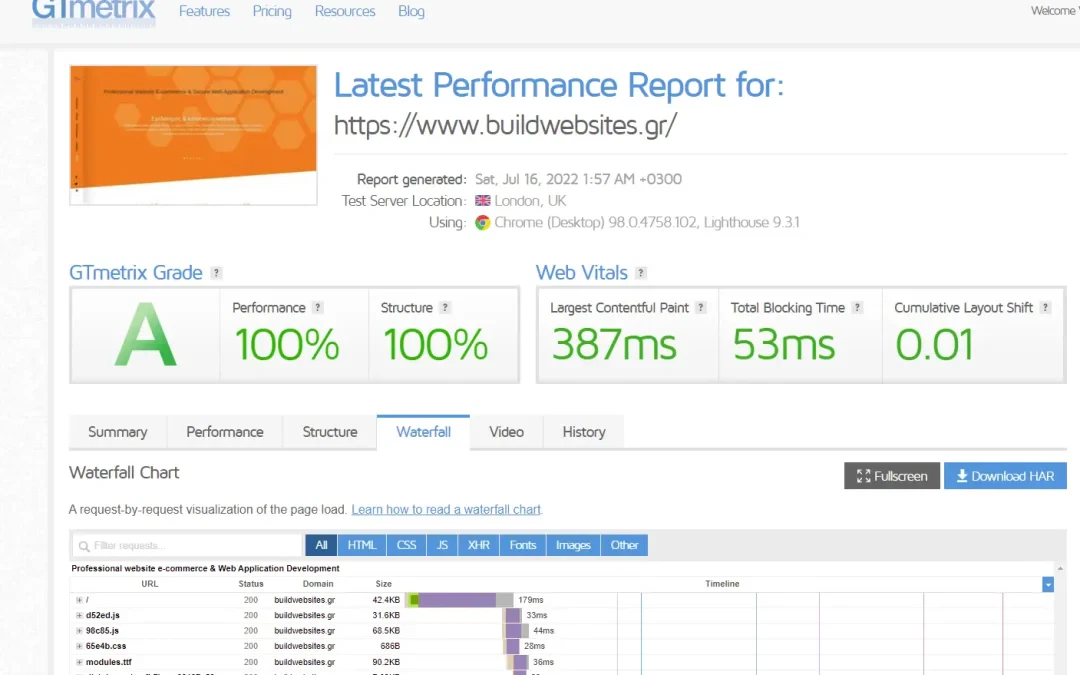Image resolution: width=1080 pixels, height=675 pixels.
Task: Open Largest Contentful Paint help icon
Action: pyautogui.click(x=701, y=308)
